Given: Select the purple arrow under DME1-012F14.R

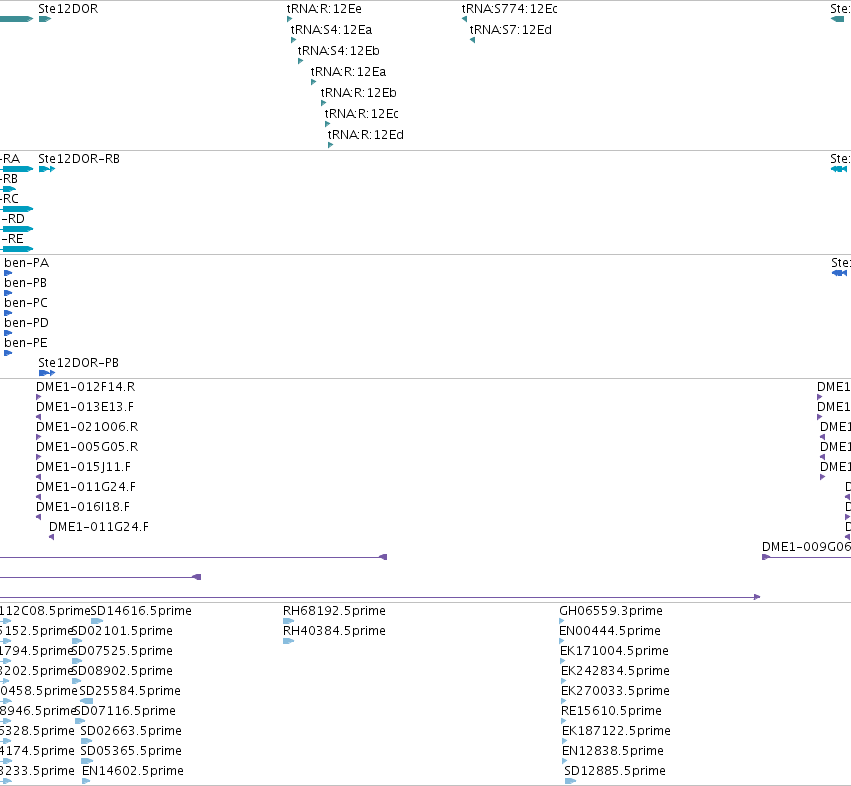Looking at the screenshot, I should (x=39, y=397).
